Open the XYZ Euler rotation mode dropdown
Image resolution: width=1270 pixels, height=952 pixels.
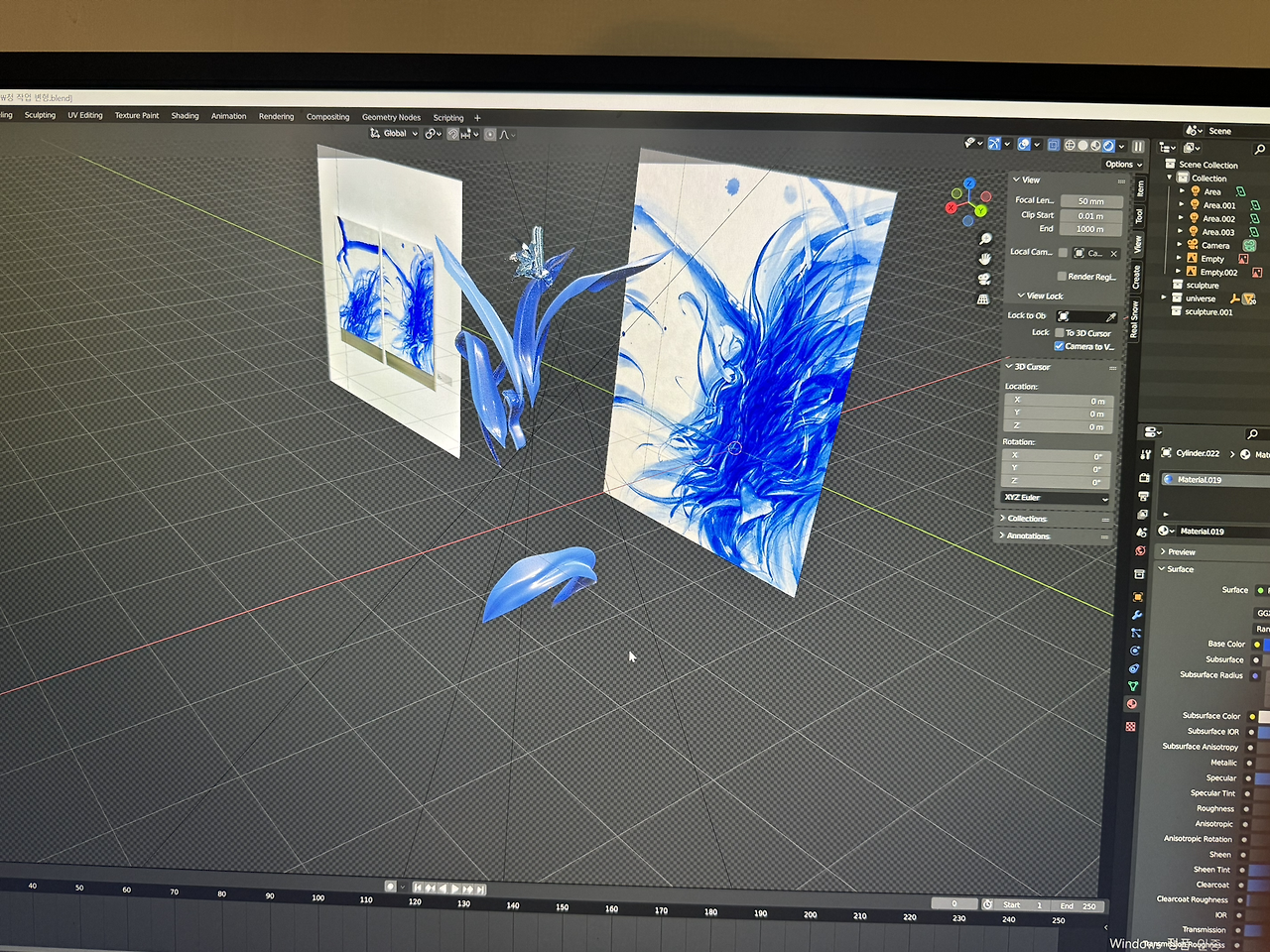[x=1056, y=498]
